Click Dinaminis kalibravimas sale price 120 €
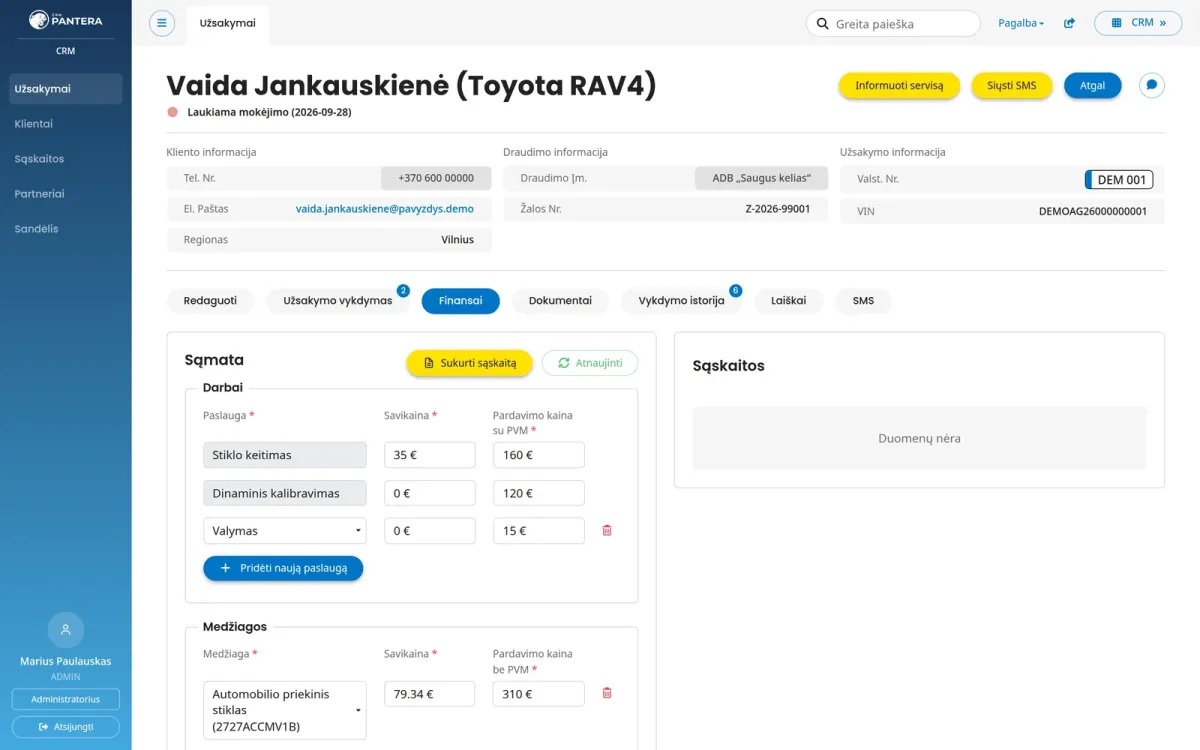1200x750 pixels. [x=539, y=493]
